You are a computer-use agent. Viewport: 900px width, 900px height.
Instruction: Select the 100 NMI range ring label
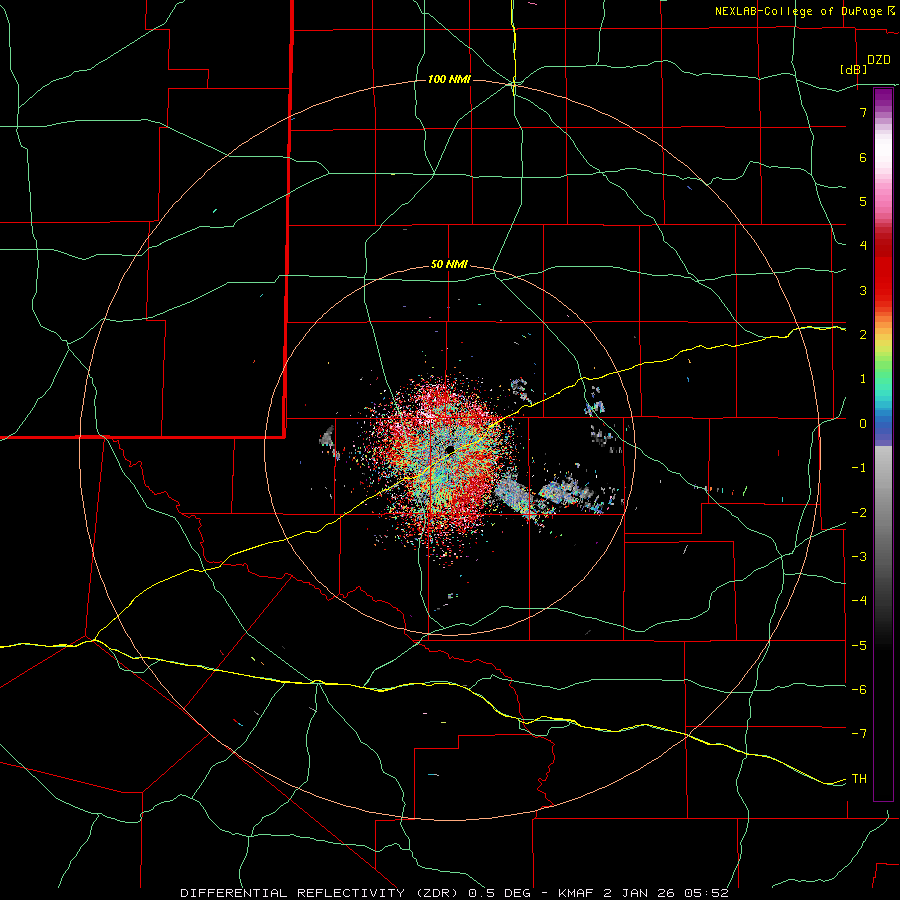[x=449, y=79]
